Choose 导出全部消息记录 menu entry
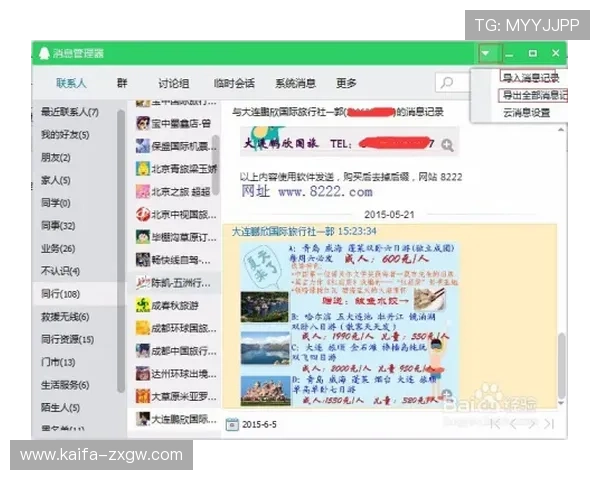The width and height of the screenshot is (600, 480). (x=534, y=95)
